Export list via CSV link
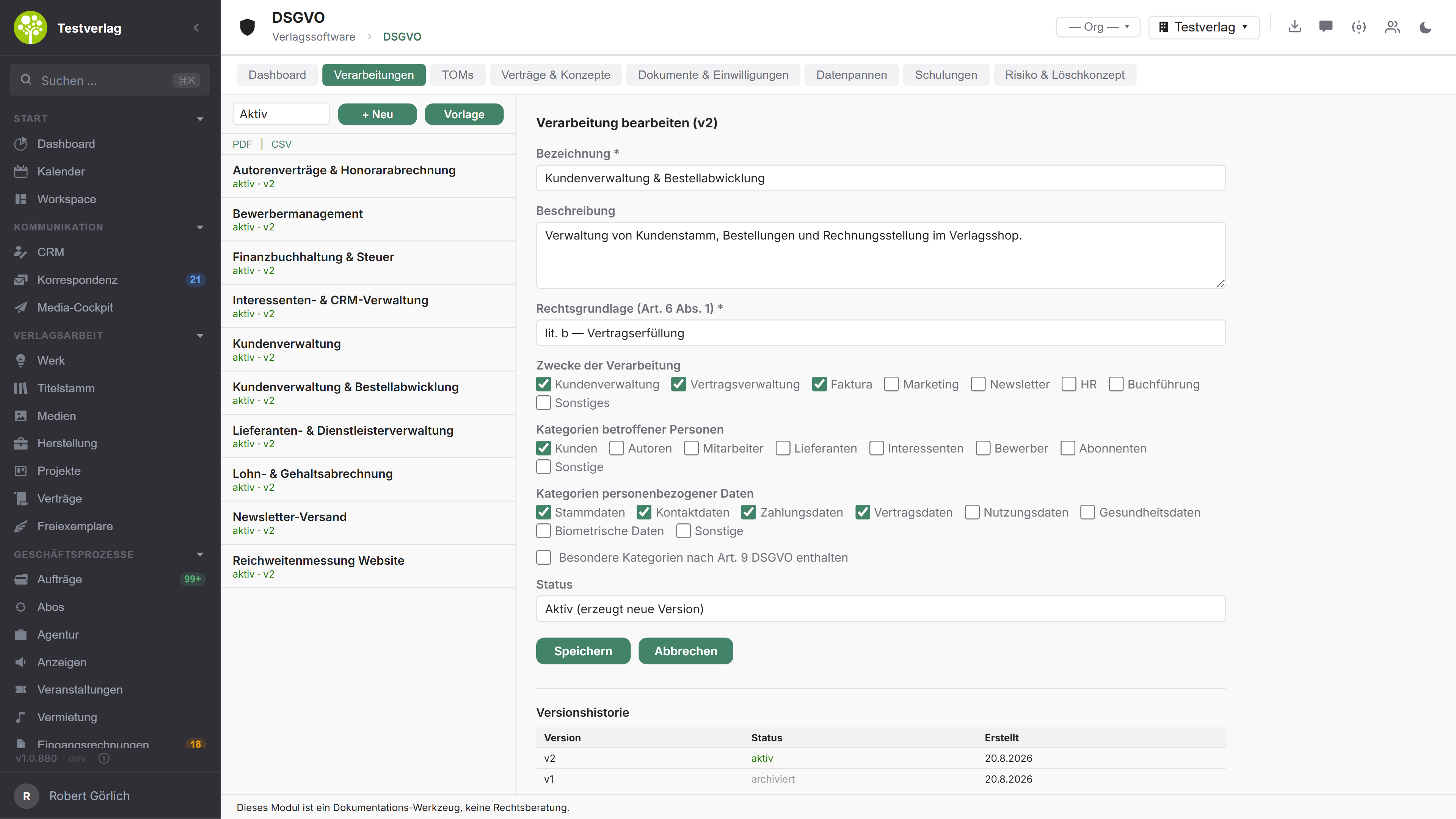This screenshot has width=1456, height=819. pyautogui.click(x=281, y=144)
